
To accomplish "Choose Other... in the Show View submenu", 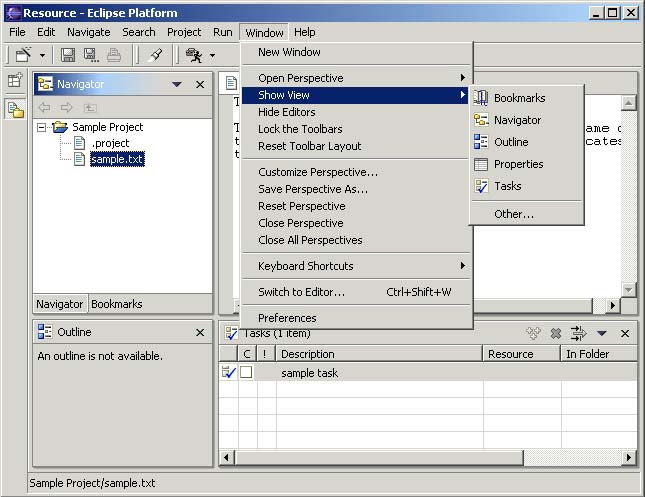I will click(526, 214).
